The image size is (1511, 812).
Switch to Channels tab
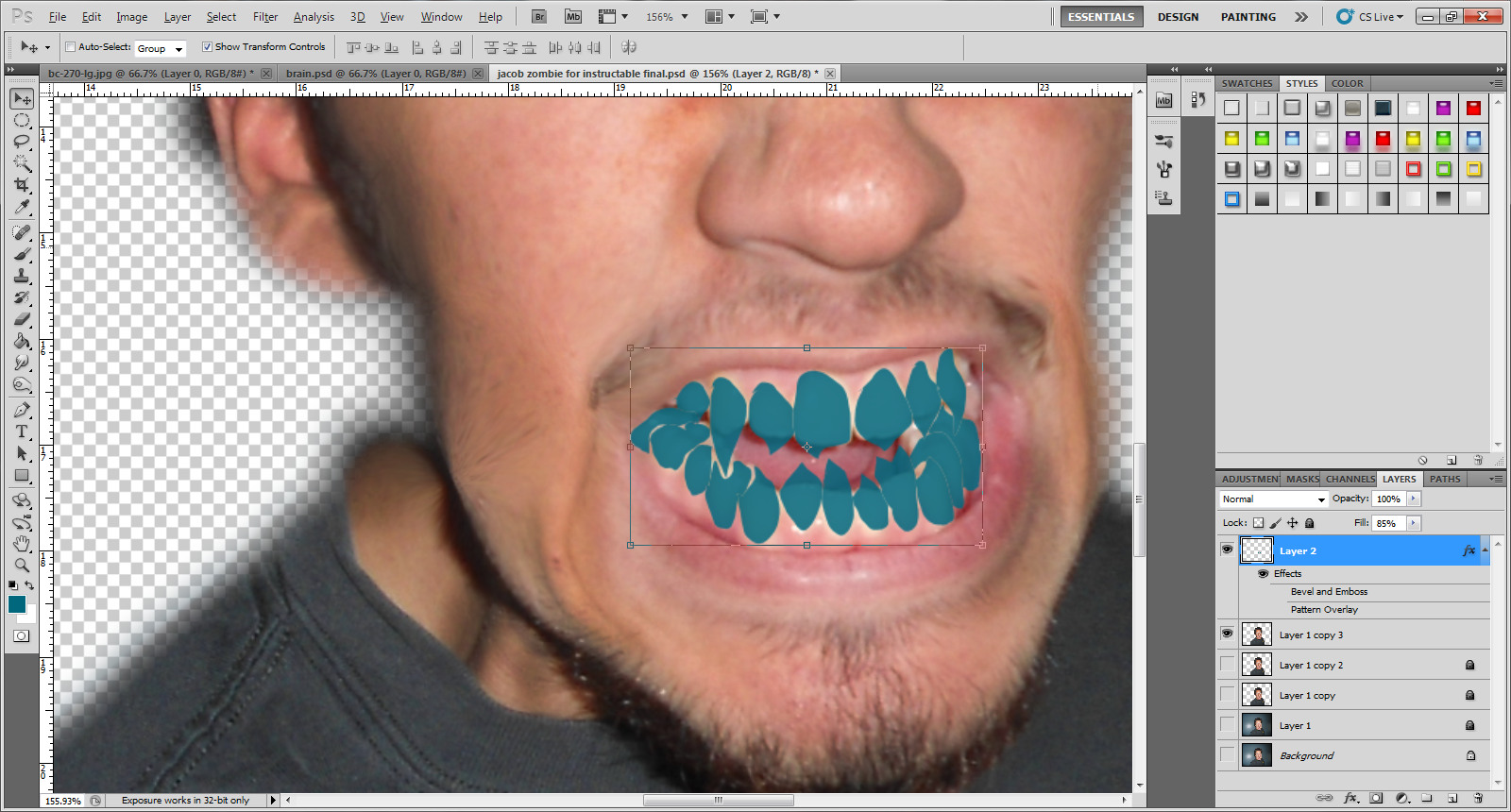[1350, 479]
